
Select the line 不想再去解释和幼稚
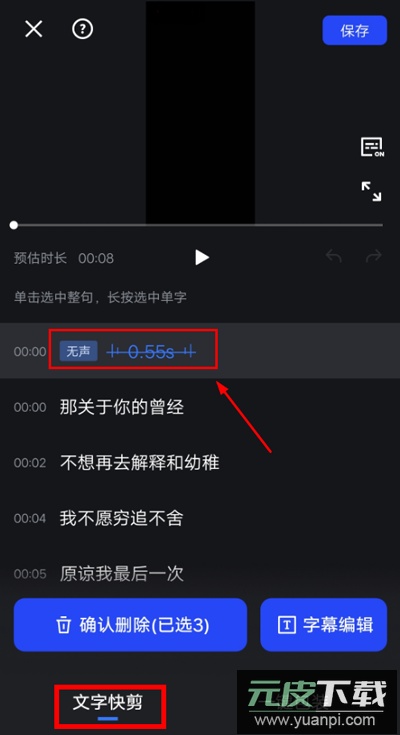pos(139,463)
